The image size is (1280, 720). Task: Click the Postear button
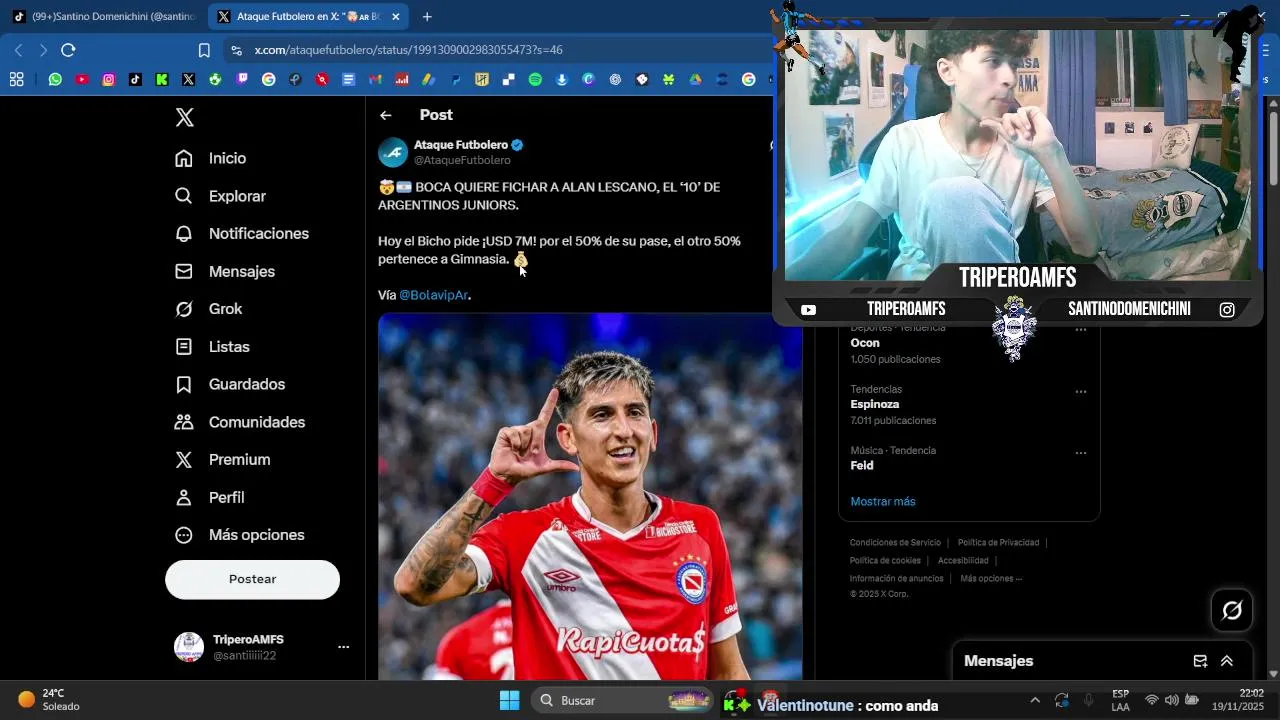coord(252,579)
